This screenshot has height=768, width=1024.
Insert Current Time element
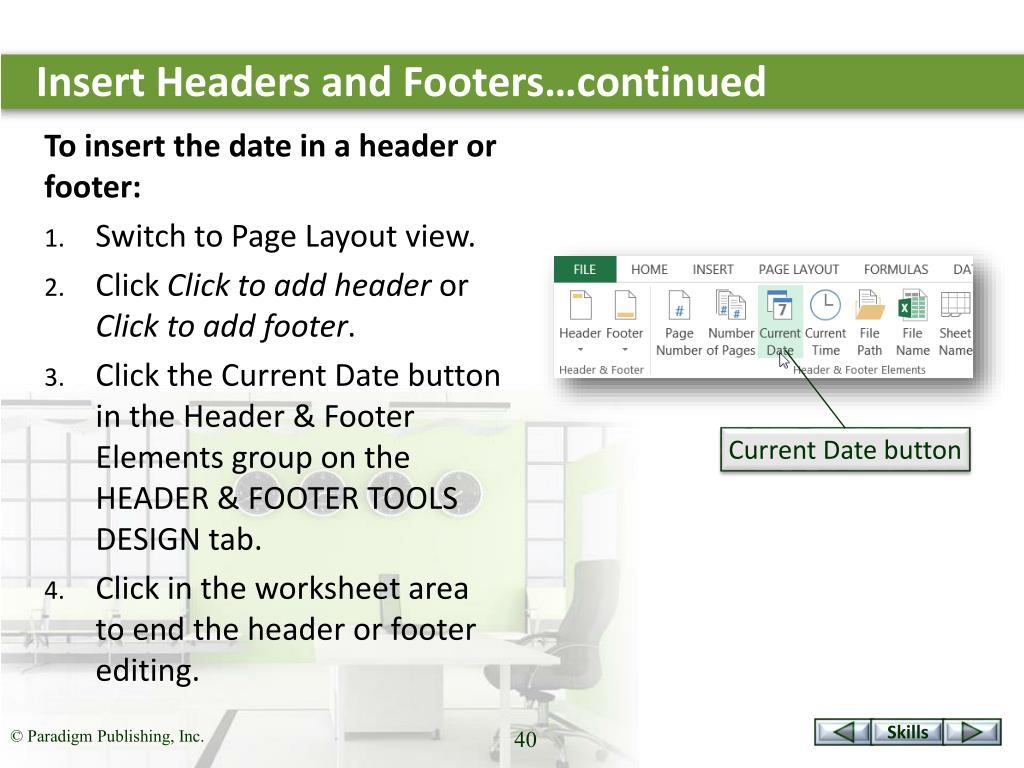pos(825,323)
